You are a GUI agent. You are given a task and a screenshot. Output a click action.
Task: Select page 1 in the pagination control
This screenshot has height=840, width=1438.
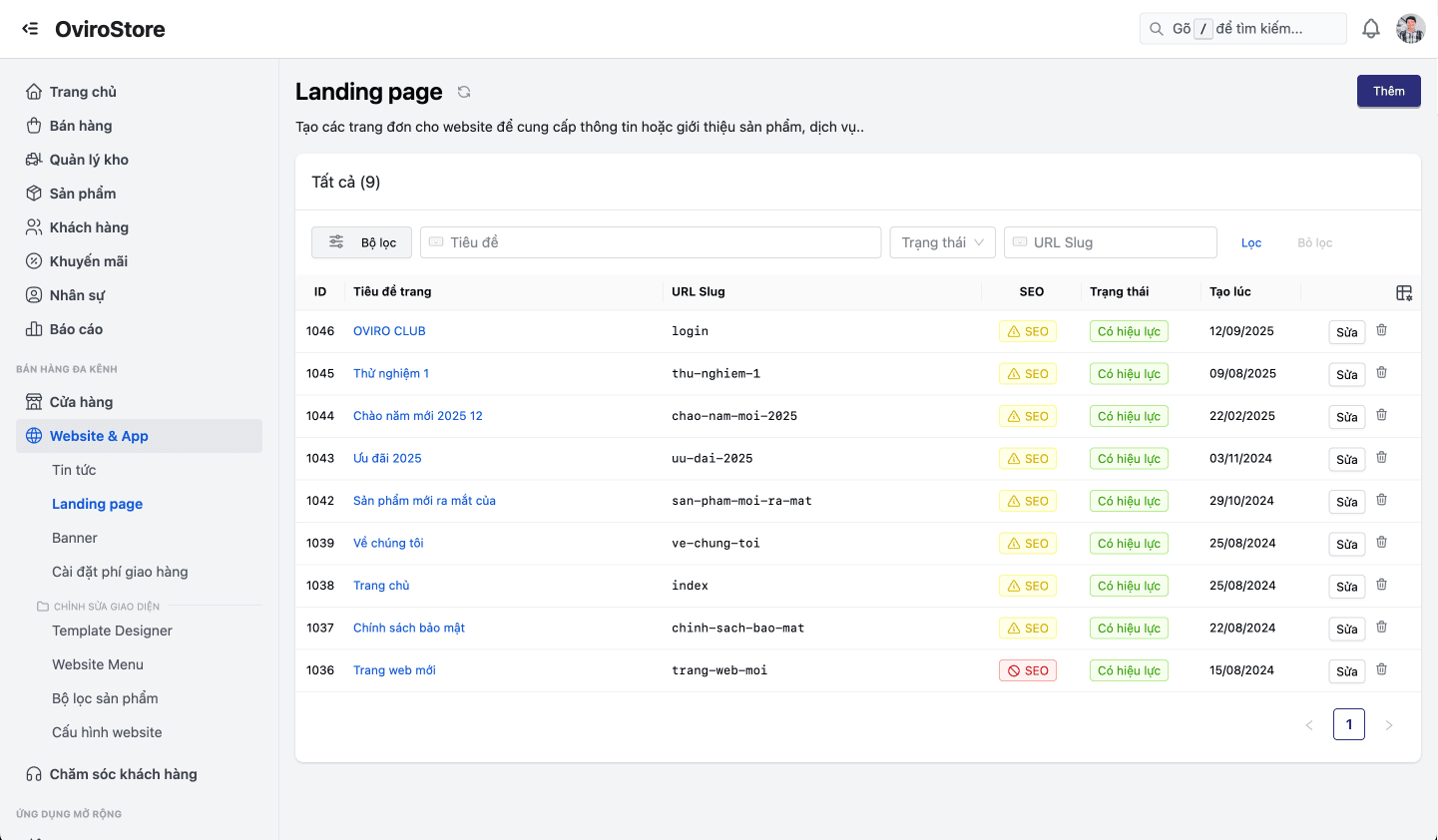[1349, 724]
